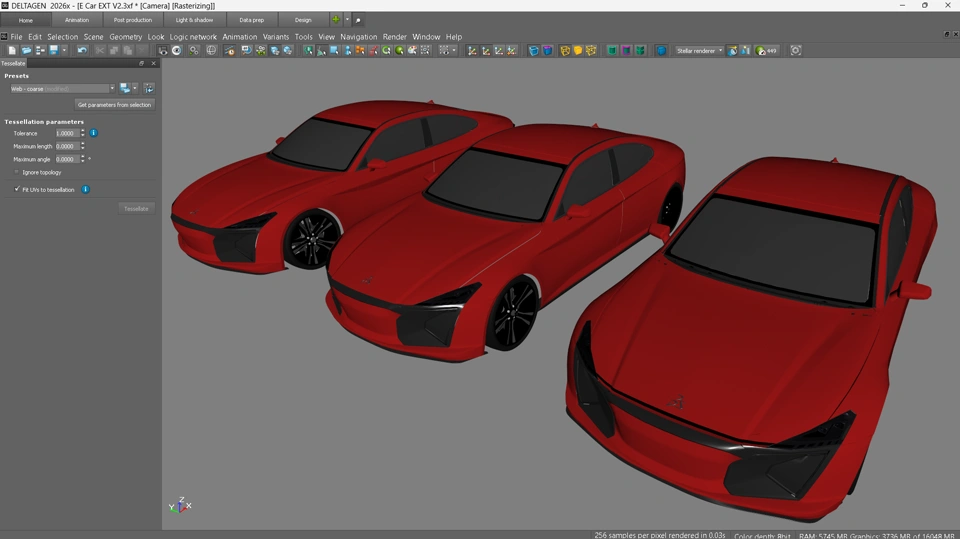The width and height of the screenshot is (960, 539).
Task: Click the camera snapshot icon at toolbar end
Action: [795, 50]
